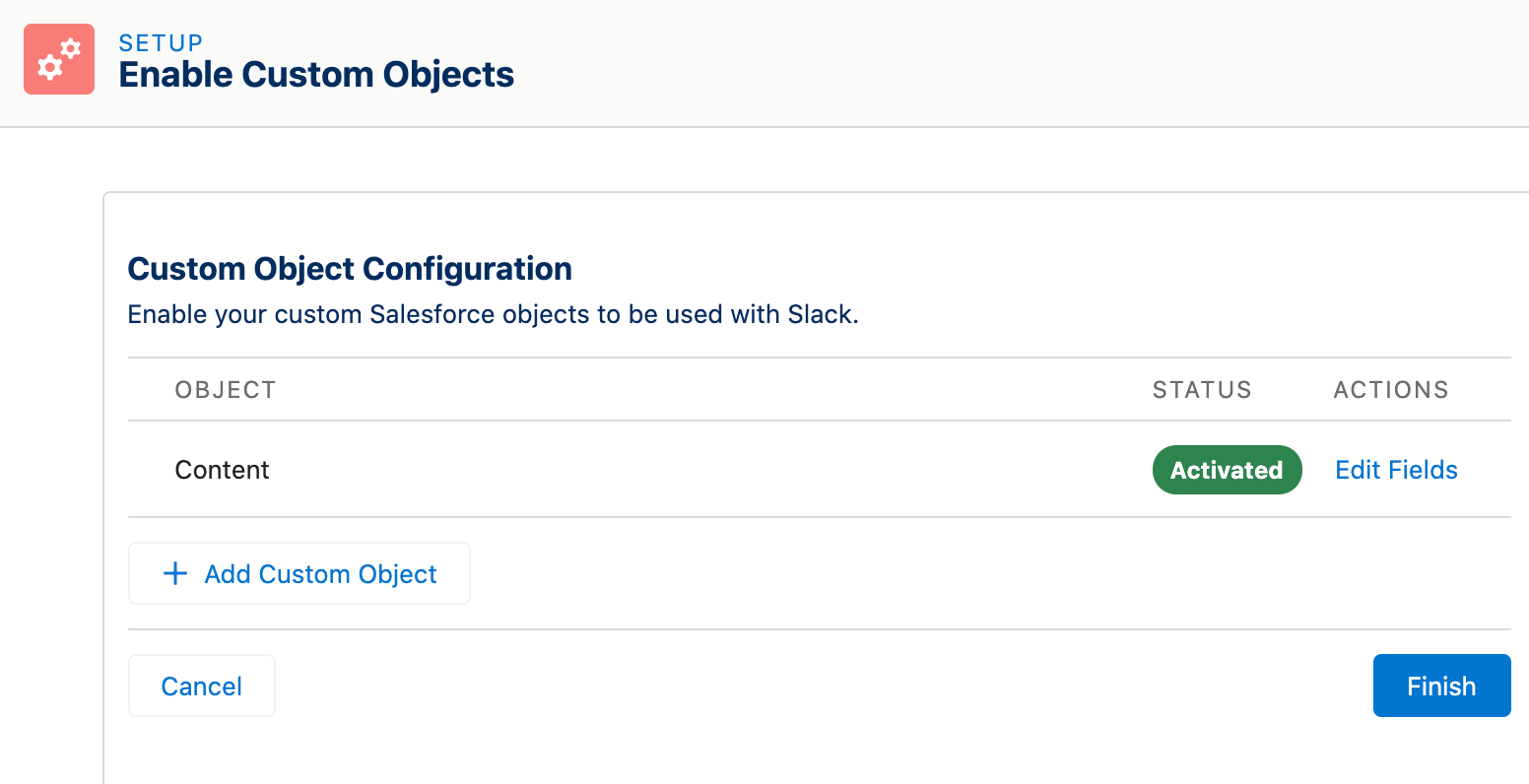Open Edit Fields for the Content object
This screenshot has width=1529, height=784.
point(1396,470)
